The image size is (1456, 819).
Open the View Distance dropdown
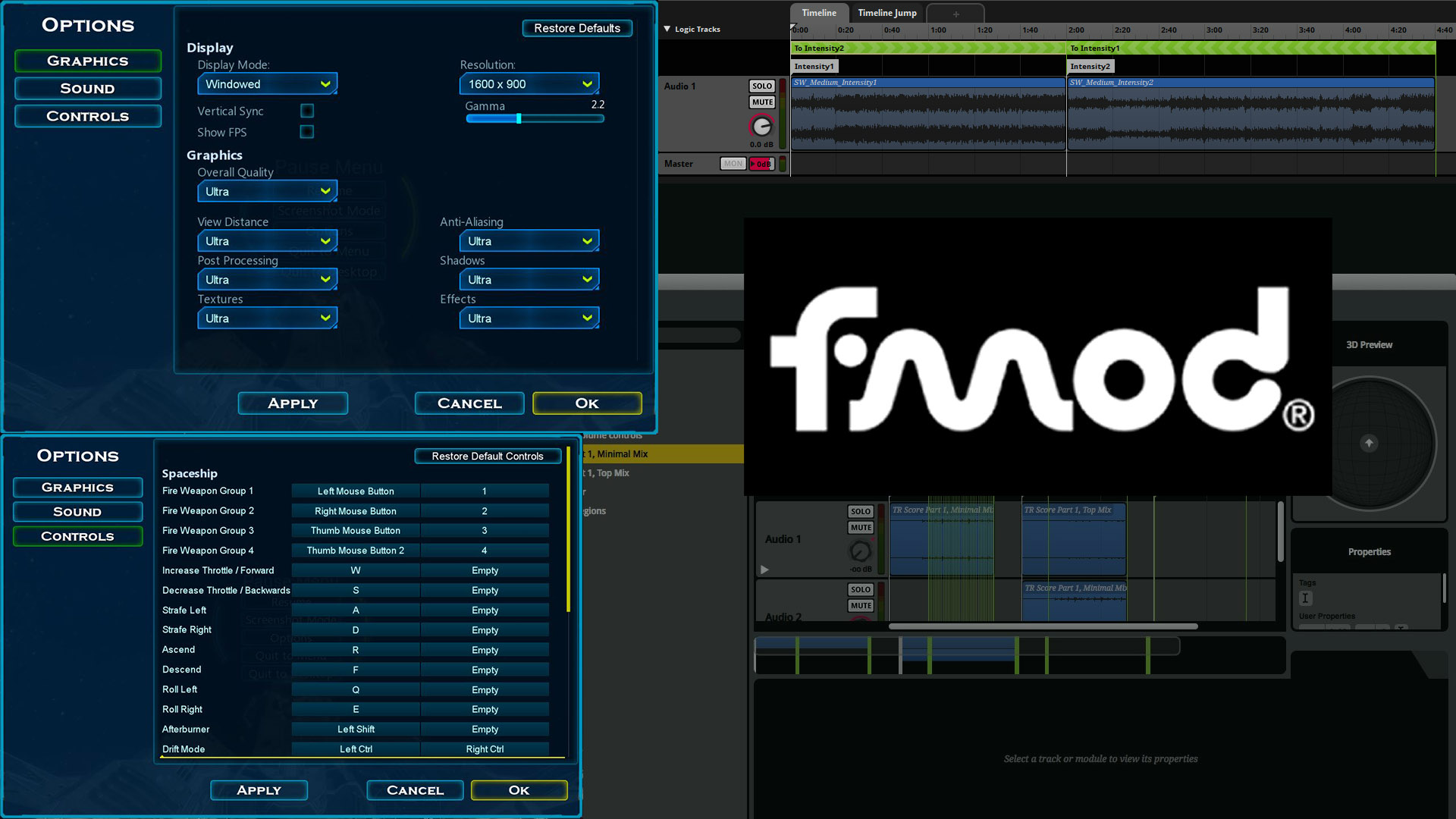[x=267, y=241]
